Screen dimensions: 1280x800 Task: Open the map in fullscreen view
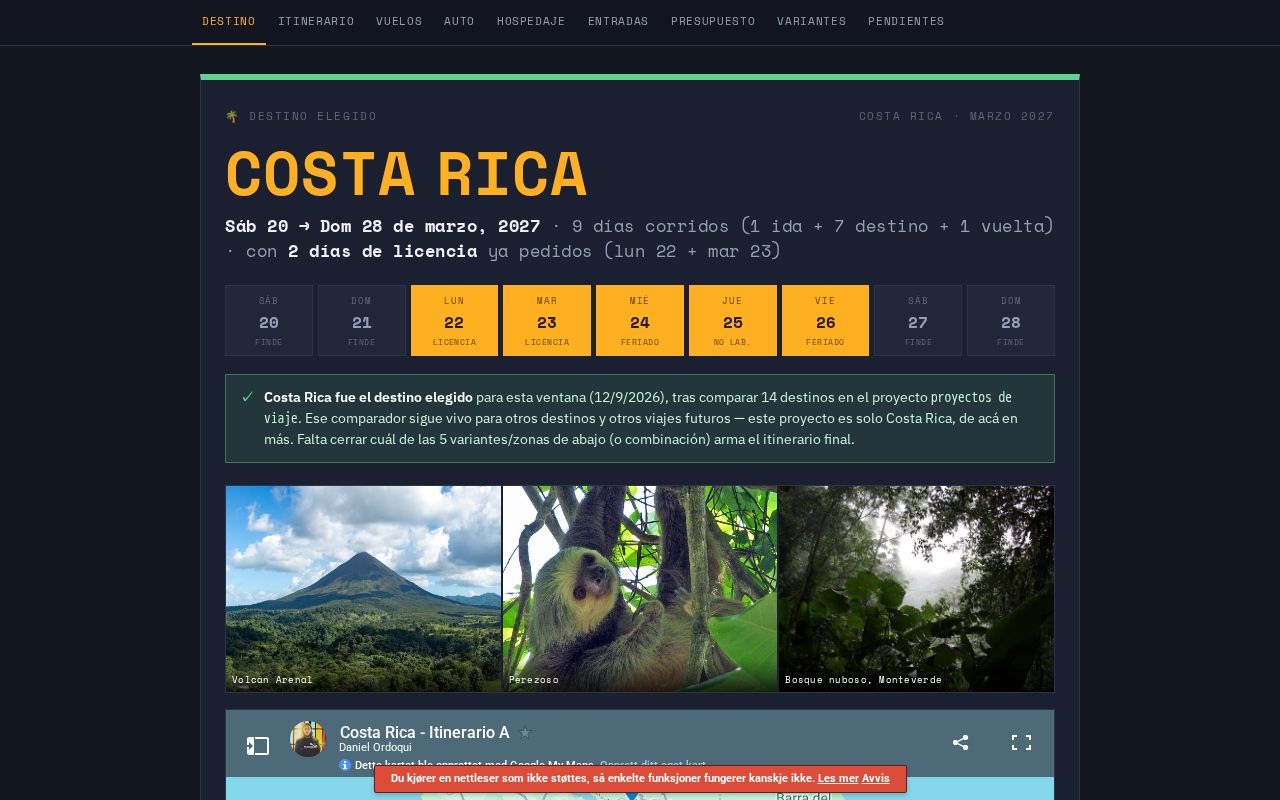1021,742
